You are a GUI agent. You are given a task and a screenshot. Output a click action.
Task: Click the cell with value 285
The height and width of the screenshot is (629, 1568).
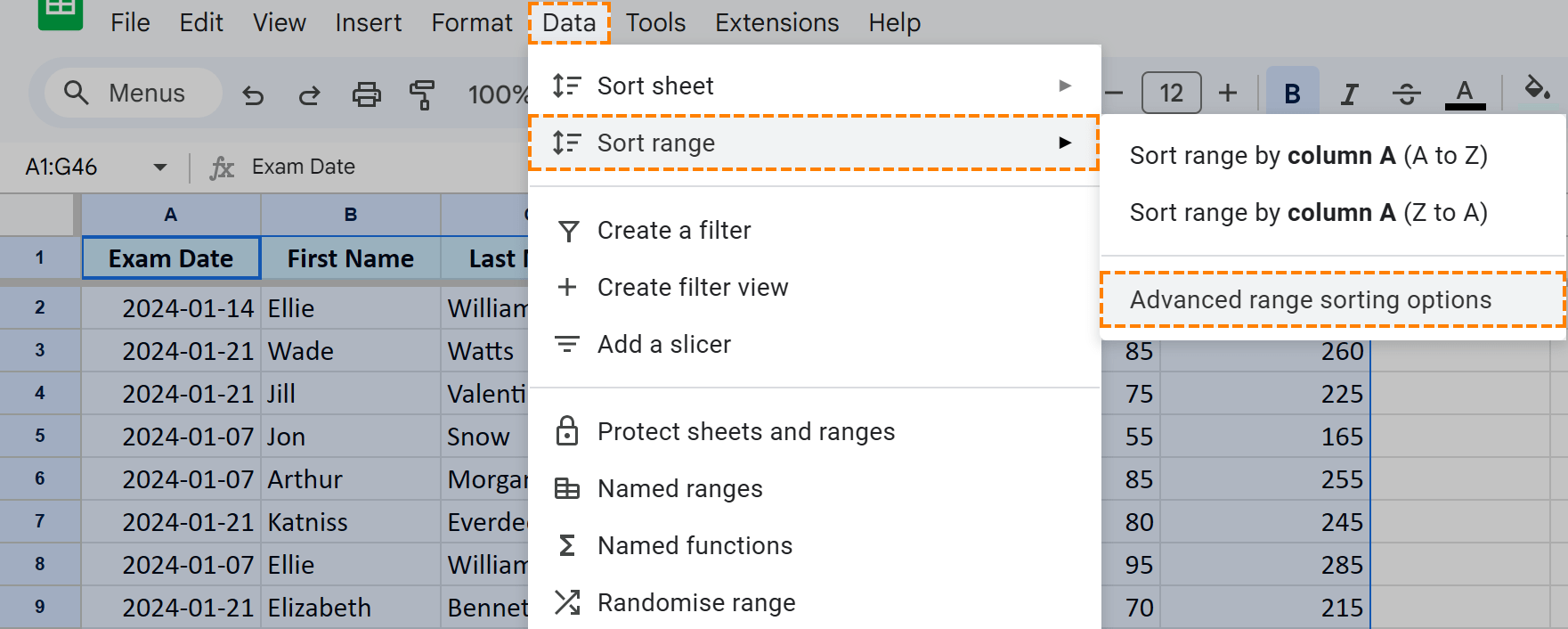(x=1264, y=565)
